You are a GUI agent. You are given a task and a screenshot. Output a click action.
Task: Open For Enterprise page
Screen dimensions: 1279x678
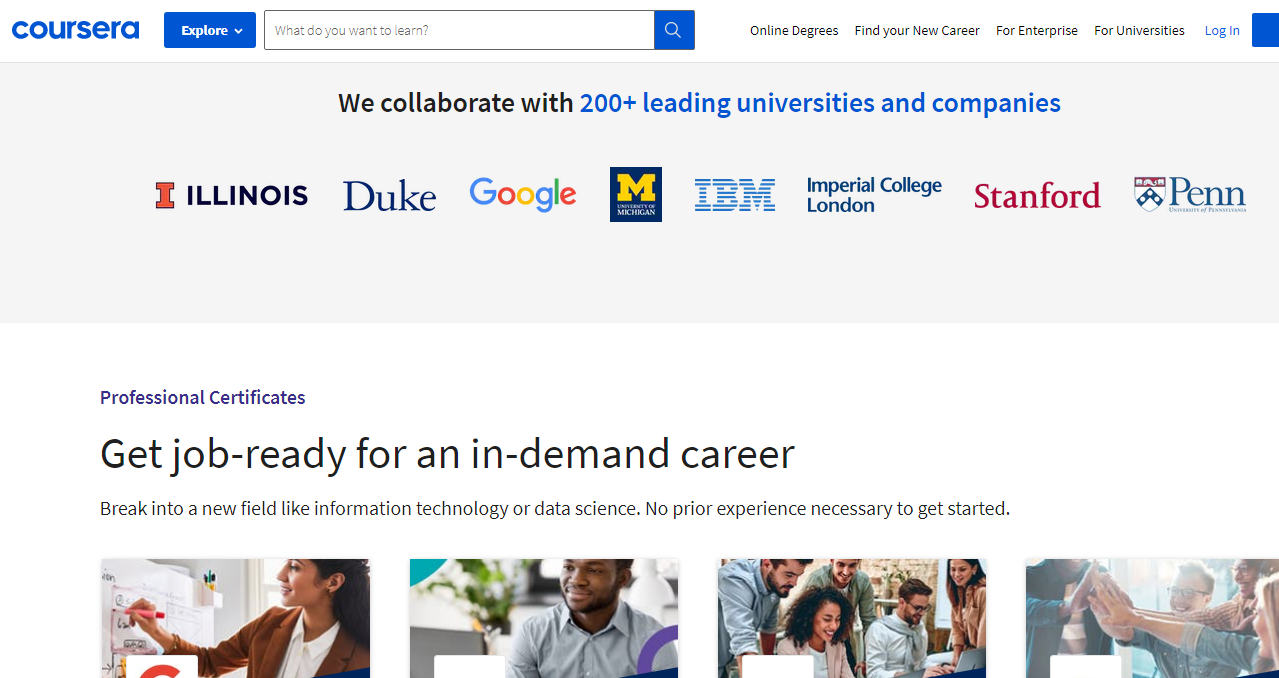[1037, 31]
